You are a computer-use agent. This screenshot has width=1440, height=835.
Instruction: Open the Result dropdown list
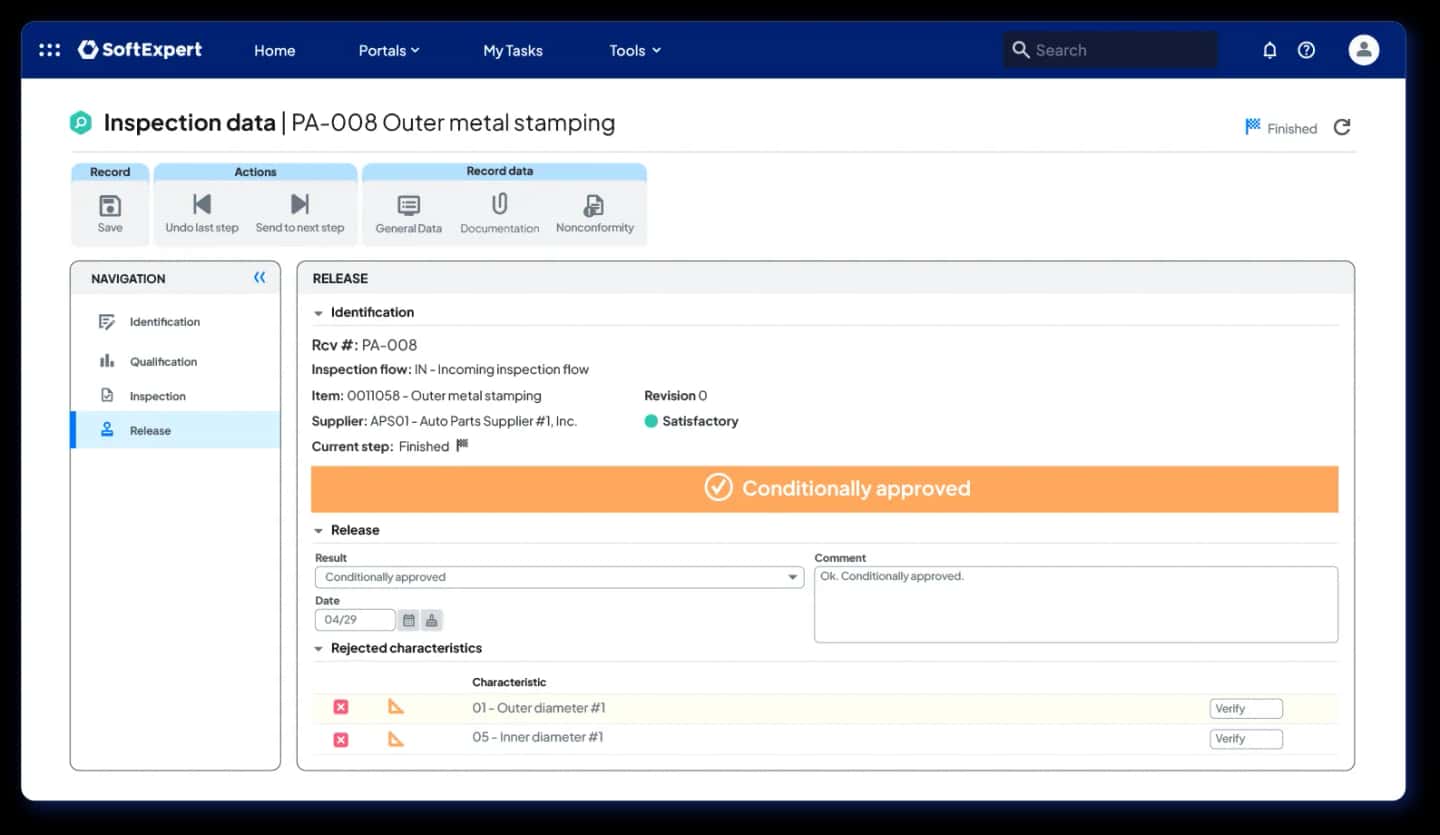point(559,577)
